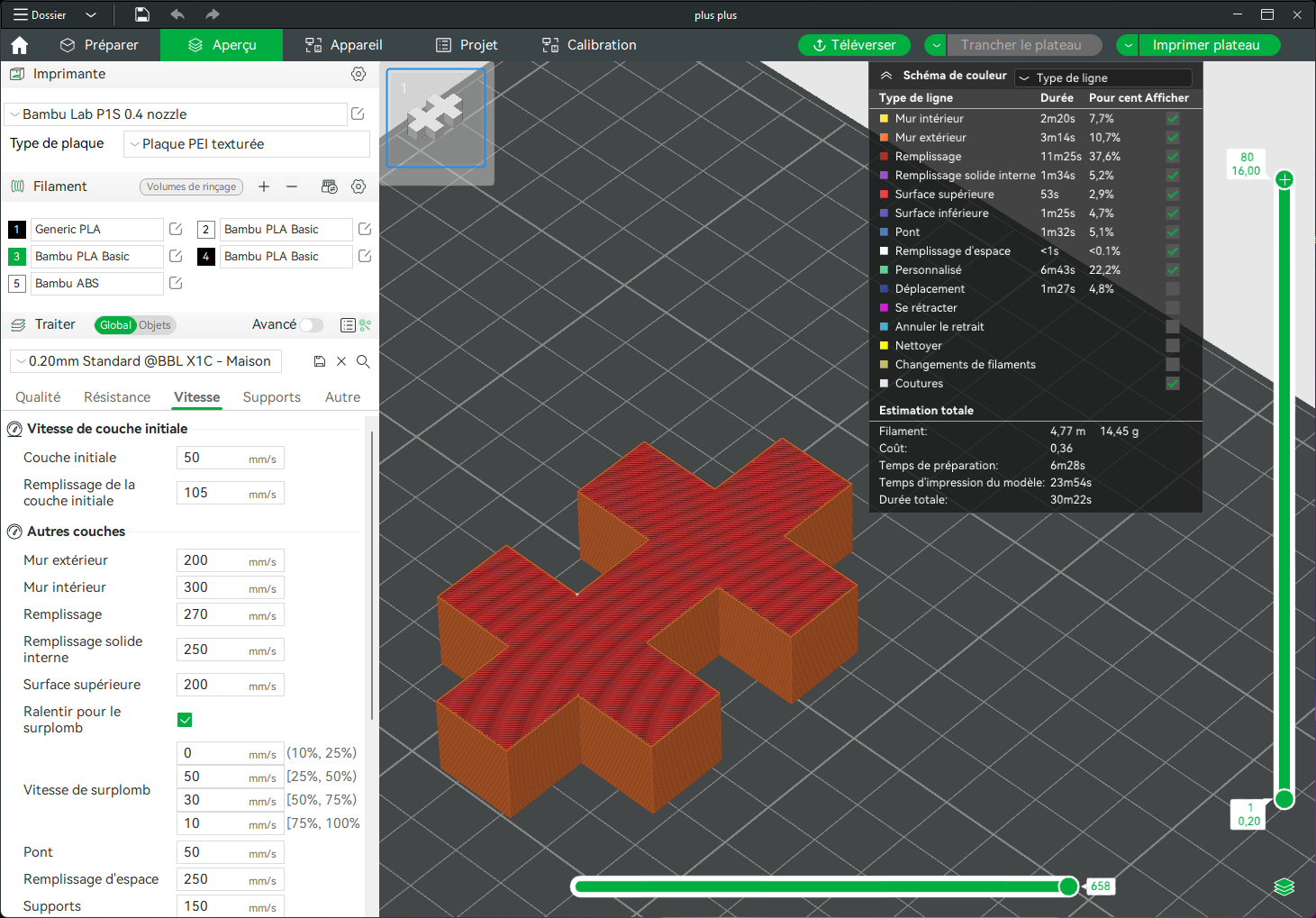This screenshot has height=918, width=1316.
Task: Show Déplacement lines in preview
Action: [x=1173, y=289]
